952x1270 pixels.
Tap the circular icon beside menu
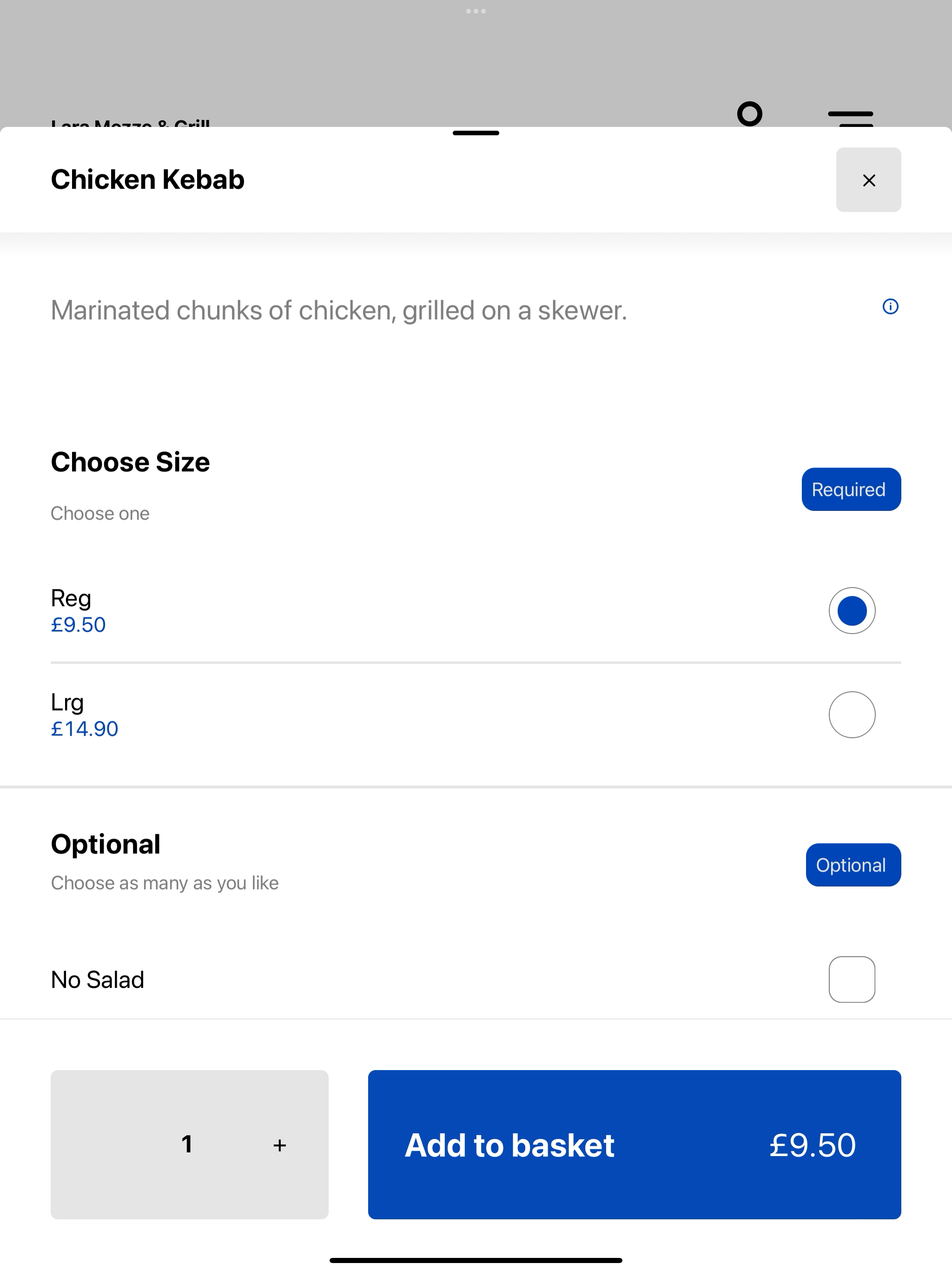(x=749, y=114)
